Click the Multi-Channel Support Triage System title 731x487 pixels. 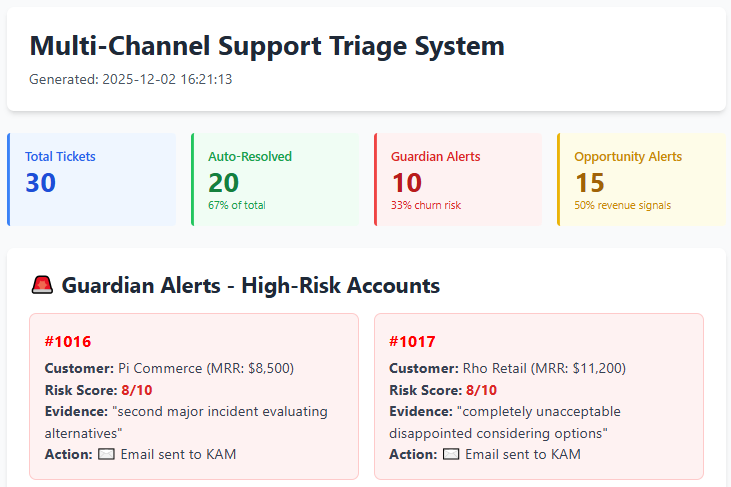coord(267,46)
